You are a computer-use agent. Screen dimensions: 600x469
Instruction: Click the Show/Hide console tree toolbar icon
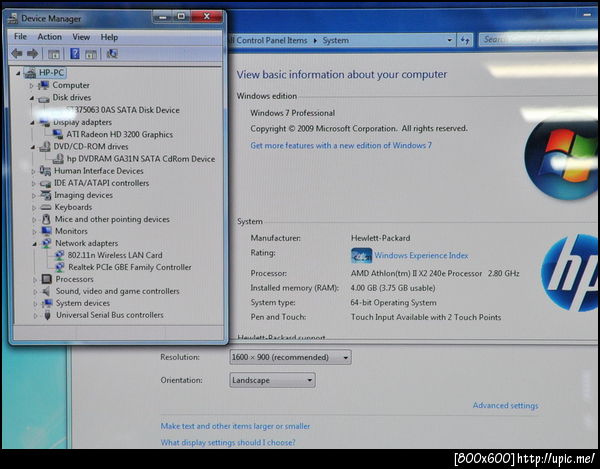(54, 54)
